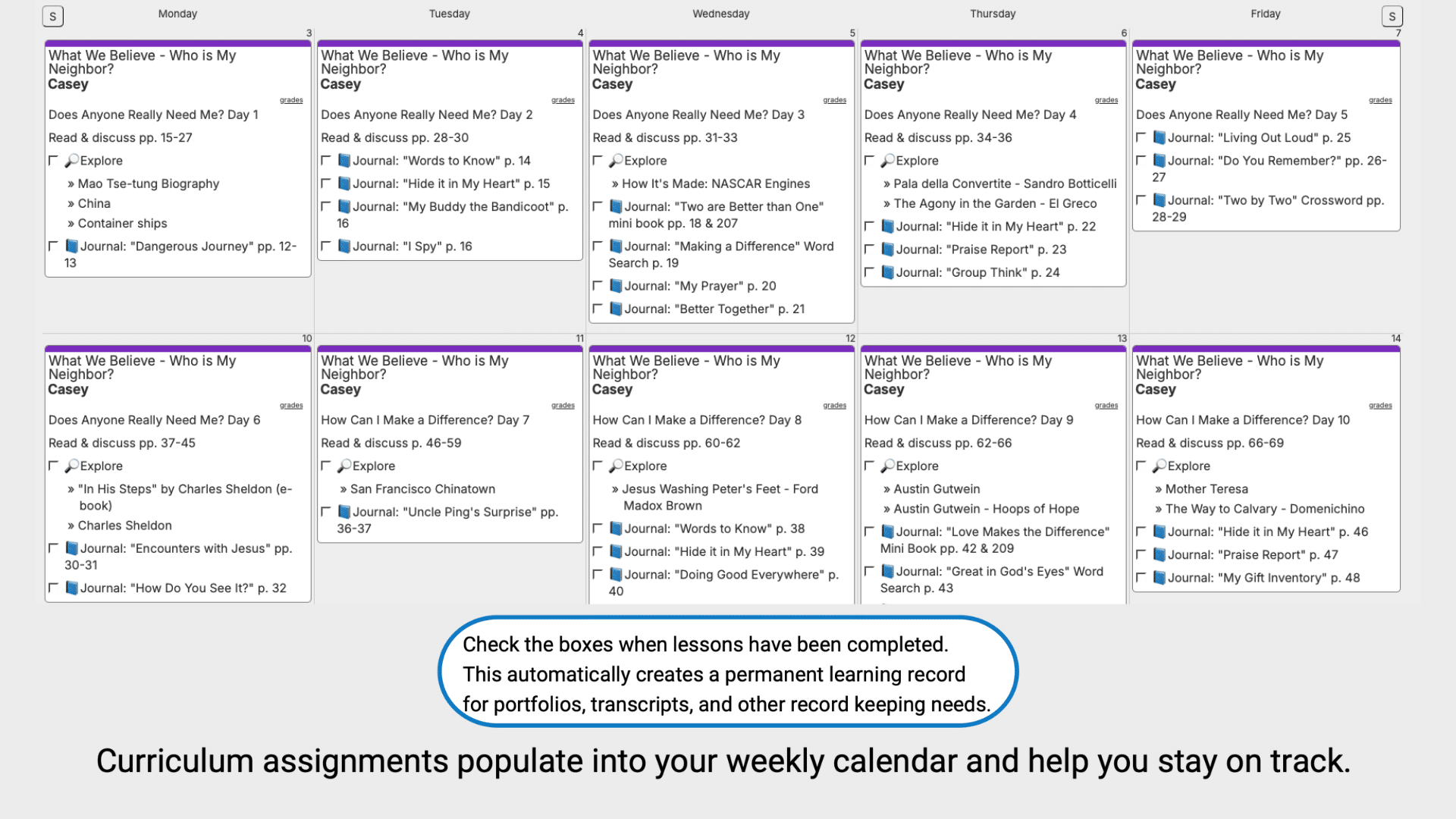Click 'How It's Made: NASCAR Engines' link
The width and height of the screenshot is (1456, 819).
point(715,183)
